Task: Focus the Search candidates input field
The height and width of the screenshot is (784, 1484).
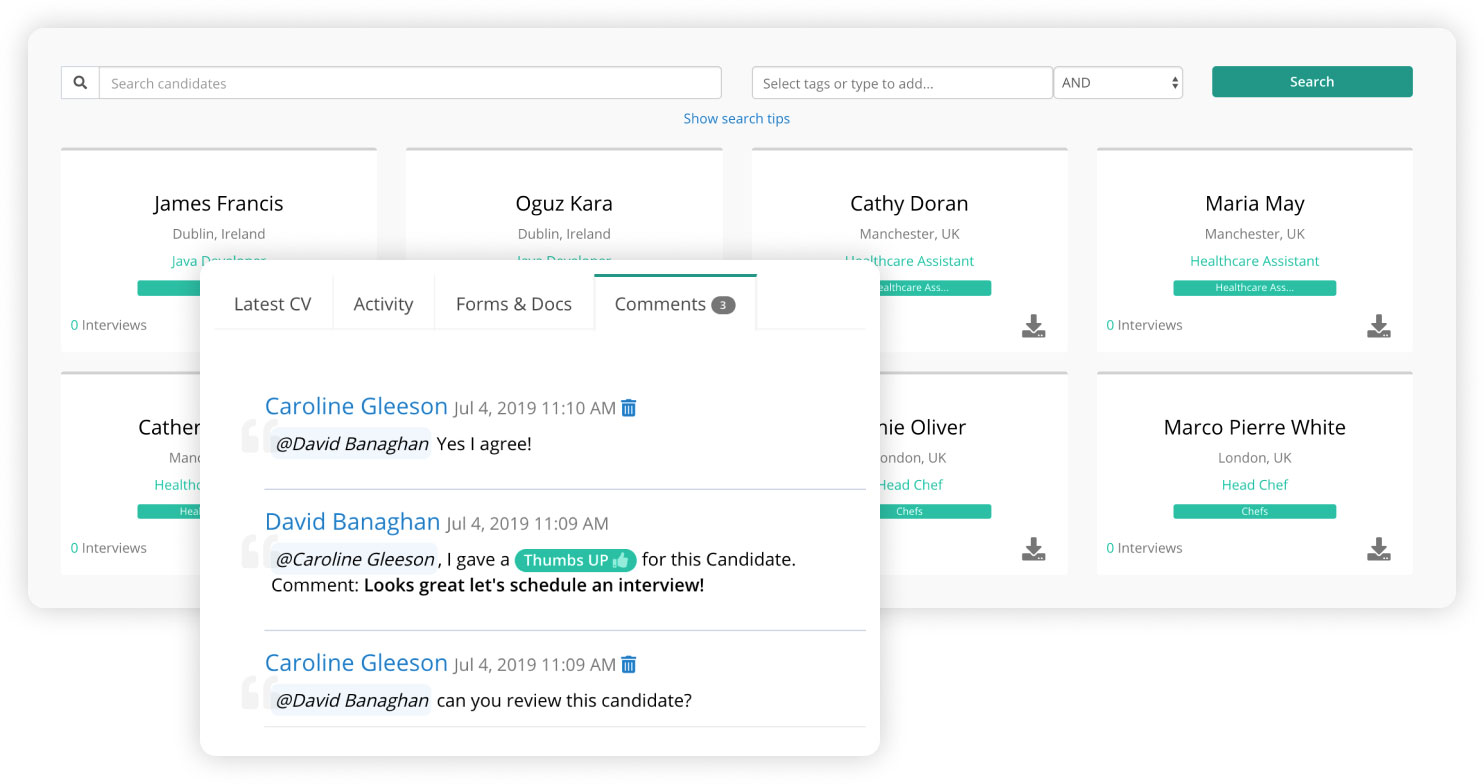Action: click(x=410, y=83)
